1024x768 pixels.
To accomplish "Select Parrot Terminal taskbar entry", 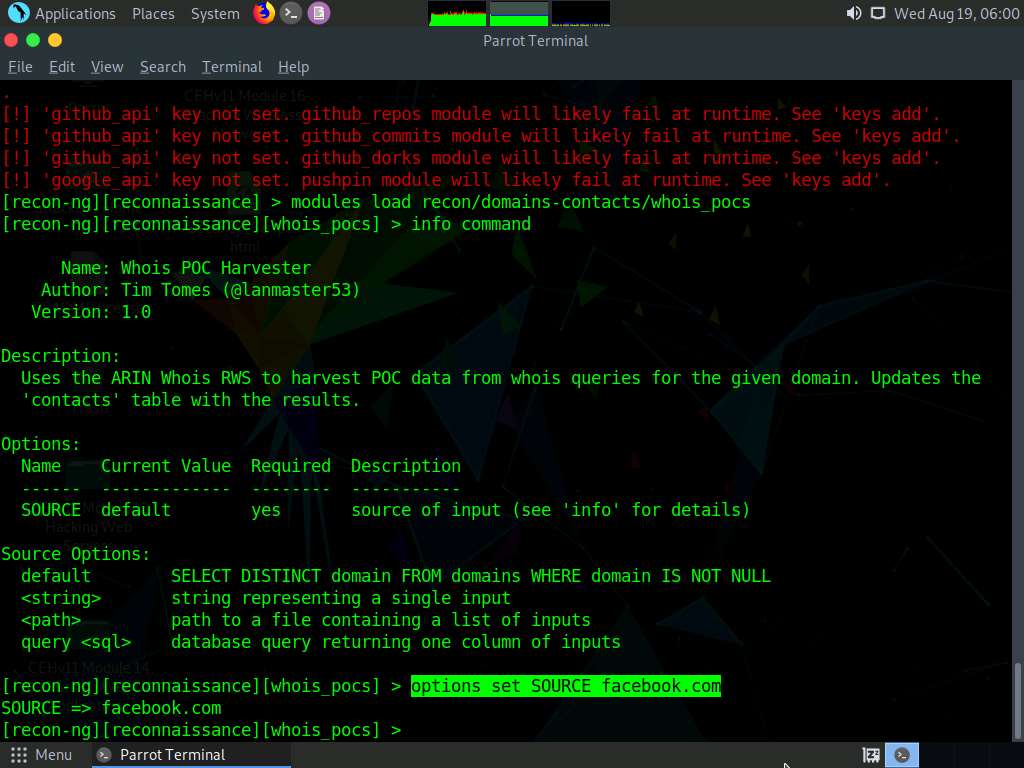I will tap(189, 755).
